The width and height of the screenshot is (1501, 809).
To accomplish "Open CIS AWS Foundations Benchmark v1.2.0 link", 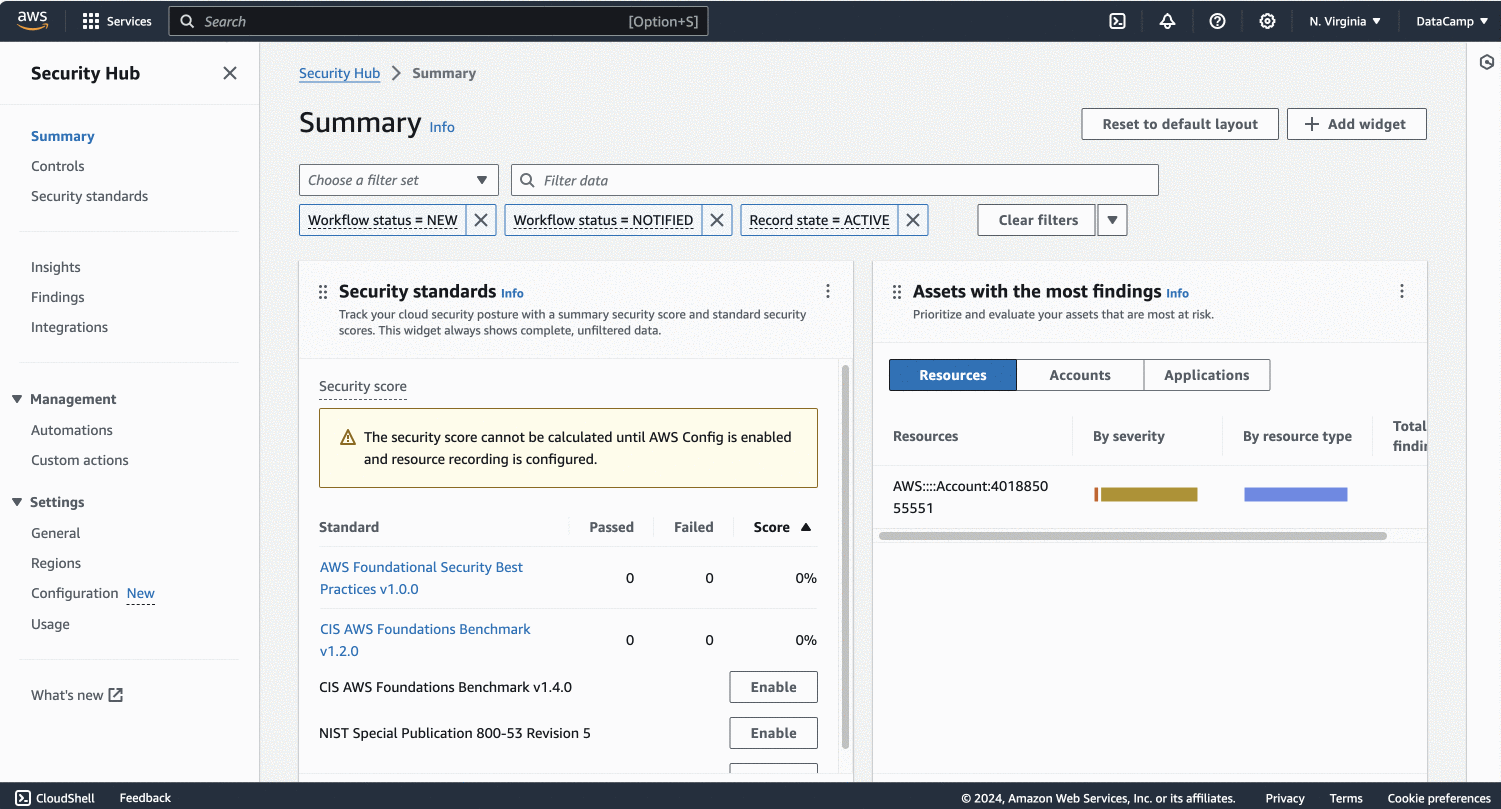I will (x=425, y=640).
